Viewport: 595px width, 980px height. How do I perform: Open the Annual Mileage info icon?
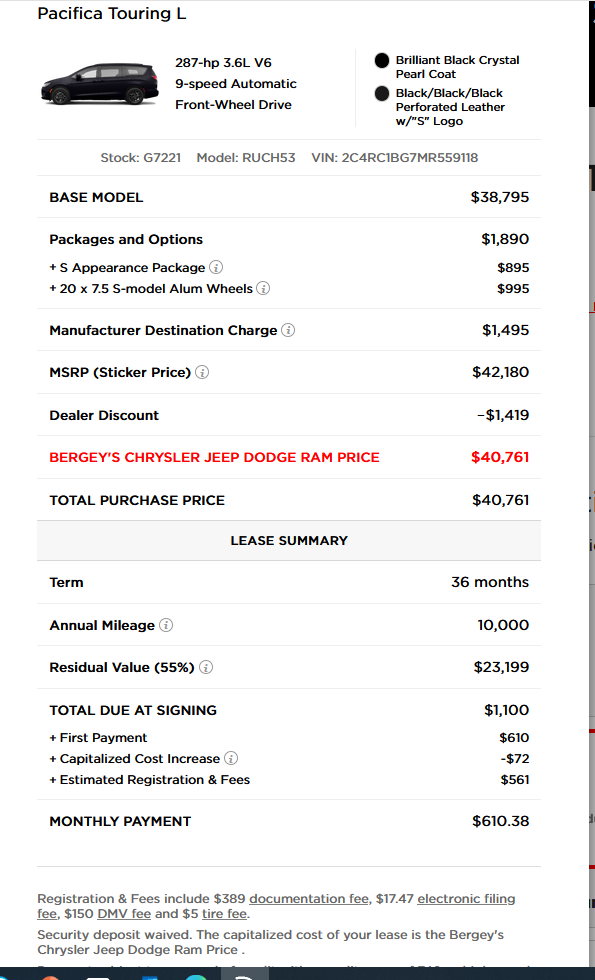coord(166,625)
